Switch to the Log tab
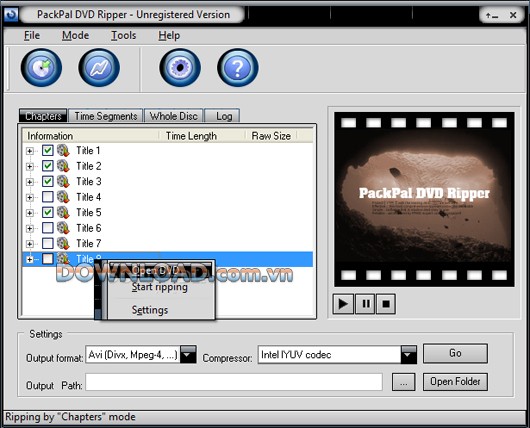 pyautogui.click(x=223, y=116)
